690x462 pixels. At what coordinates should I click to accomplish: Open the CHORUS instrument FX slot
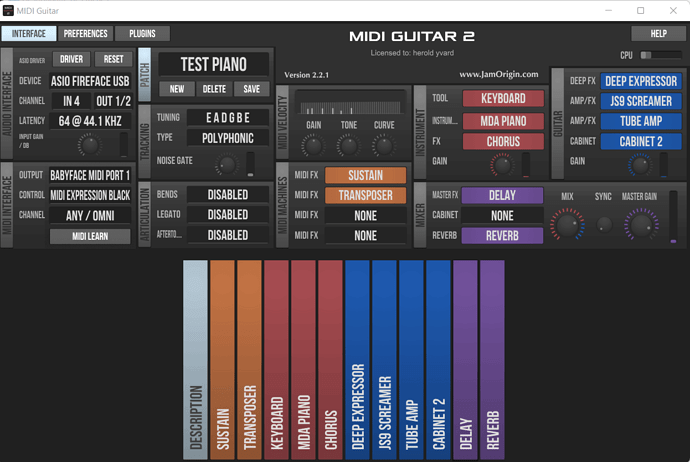click(503, 142)
